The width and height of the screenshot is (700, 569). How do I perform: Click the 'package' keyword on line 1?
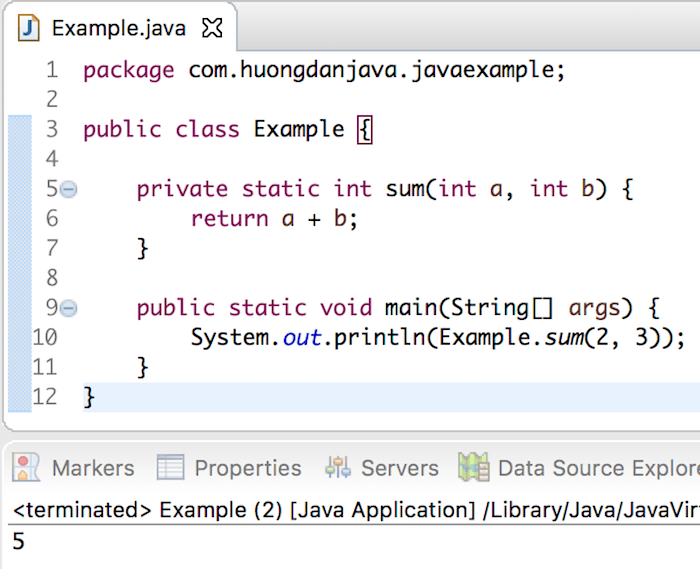129,71
